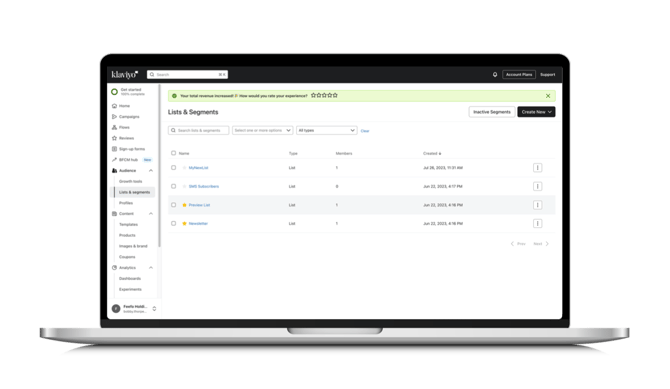Viewport: 670px width, 389px height.
Task: Click the Inactive Segments button
Action: click(492, 112)
